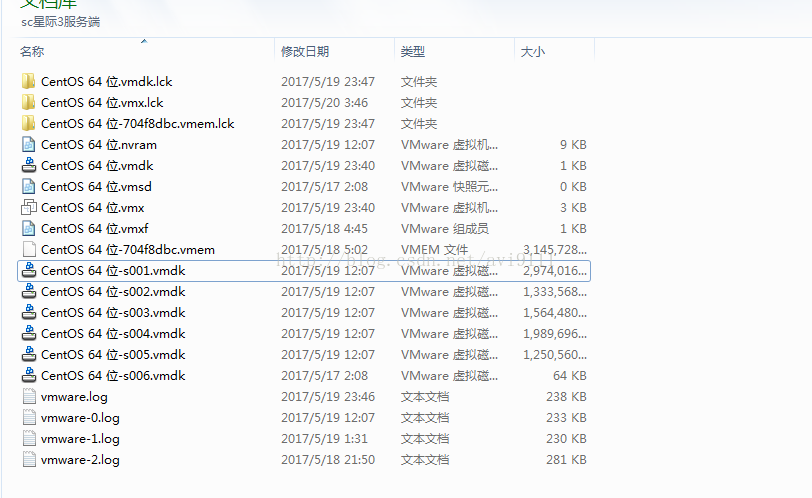812x498 pixels.
Task: Sort files by the 大小 column header
Action: coord(532,52)
